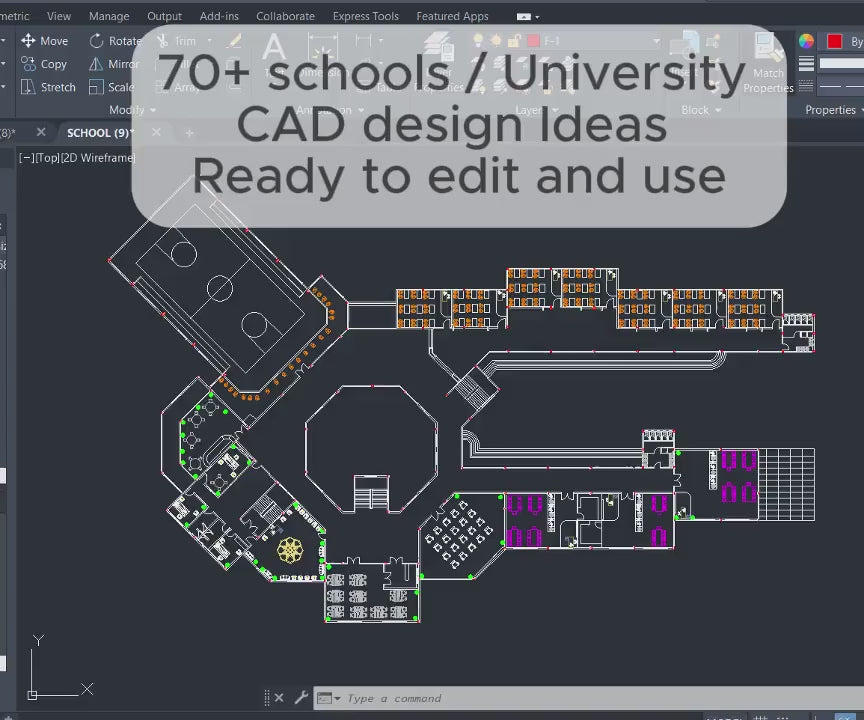The image size is (864, 720).
Task: Select the Trim tool
Action: click(x=176, y=41)
